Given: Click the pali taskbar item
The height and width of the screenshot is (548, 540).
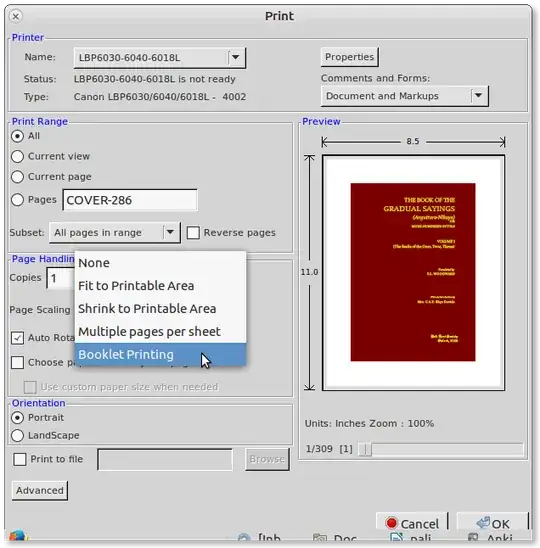Looking at the screenshot, I should coord(410,538).
